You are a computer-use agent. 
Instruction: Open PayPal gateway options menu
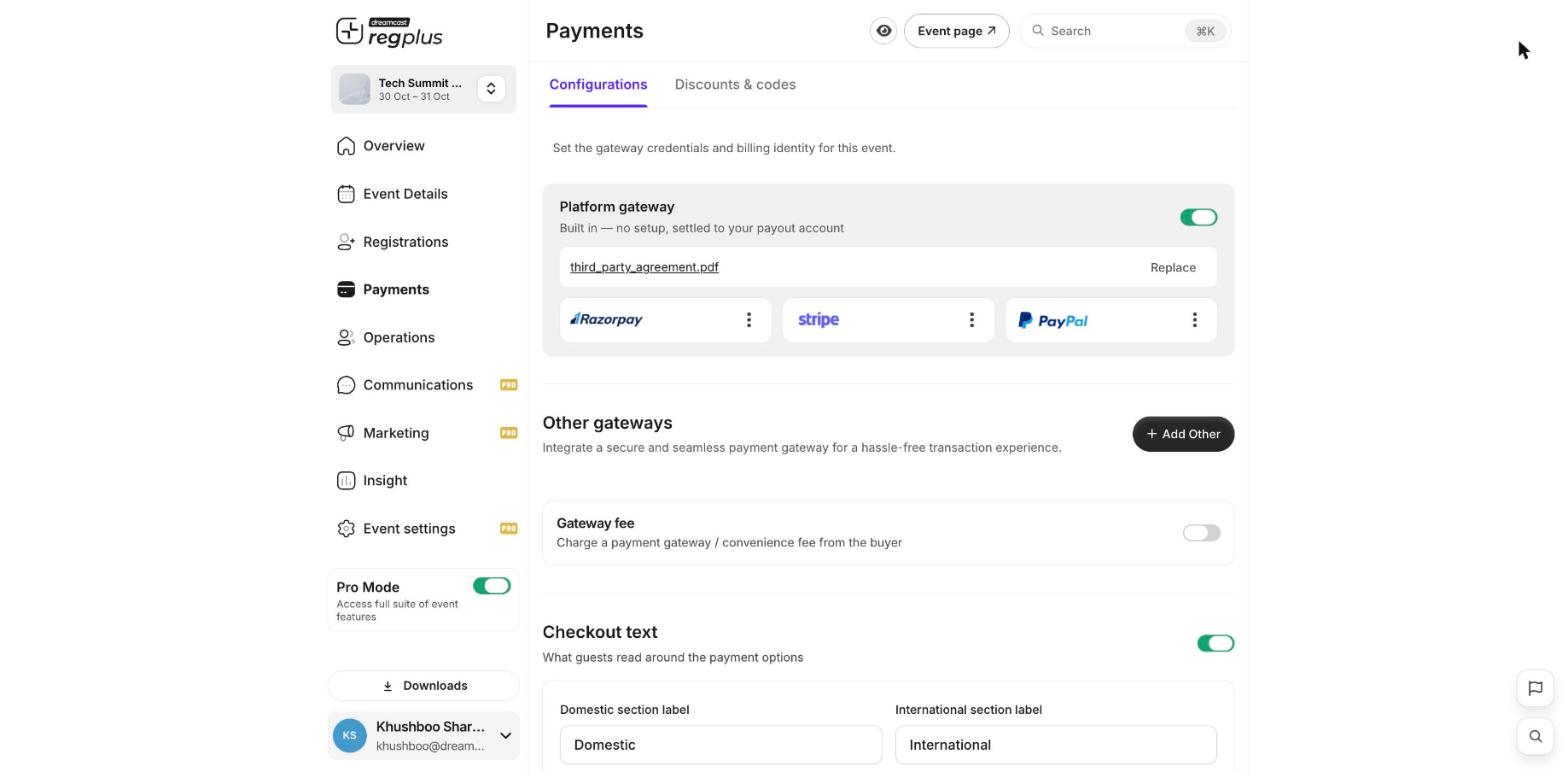tap(1195, 320)
